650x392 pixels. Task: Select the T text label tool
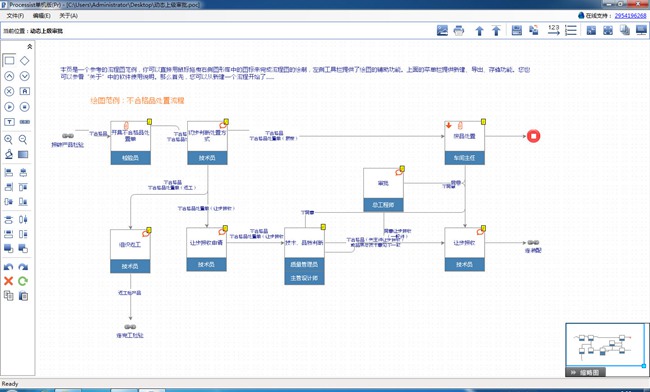(x=9, y=122)
